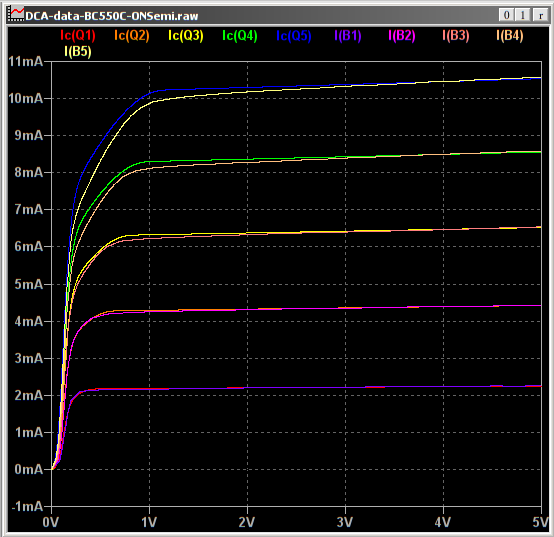554x537 pixels.
Task: Click the waveform window icon in title bar
Action: [16, 14]
